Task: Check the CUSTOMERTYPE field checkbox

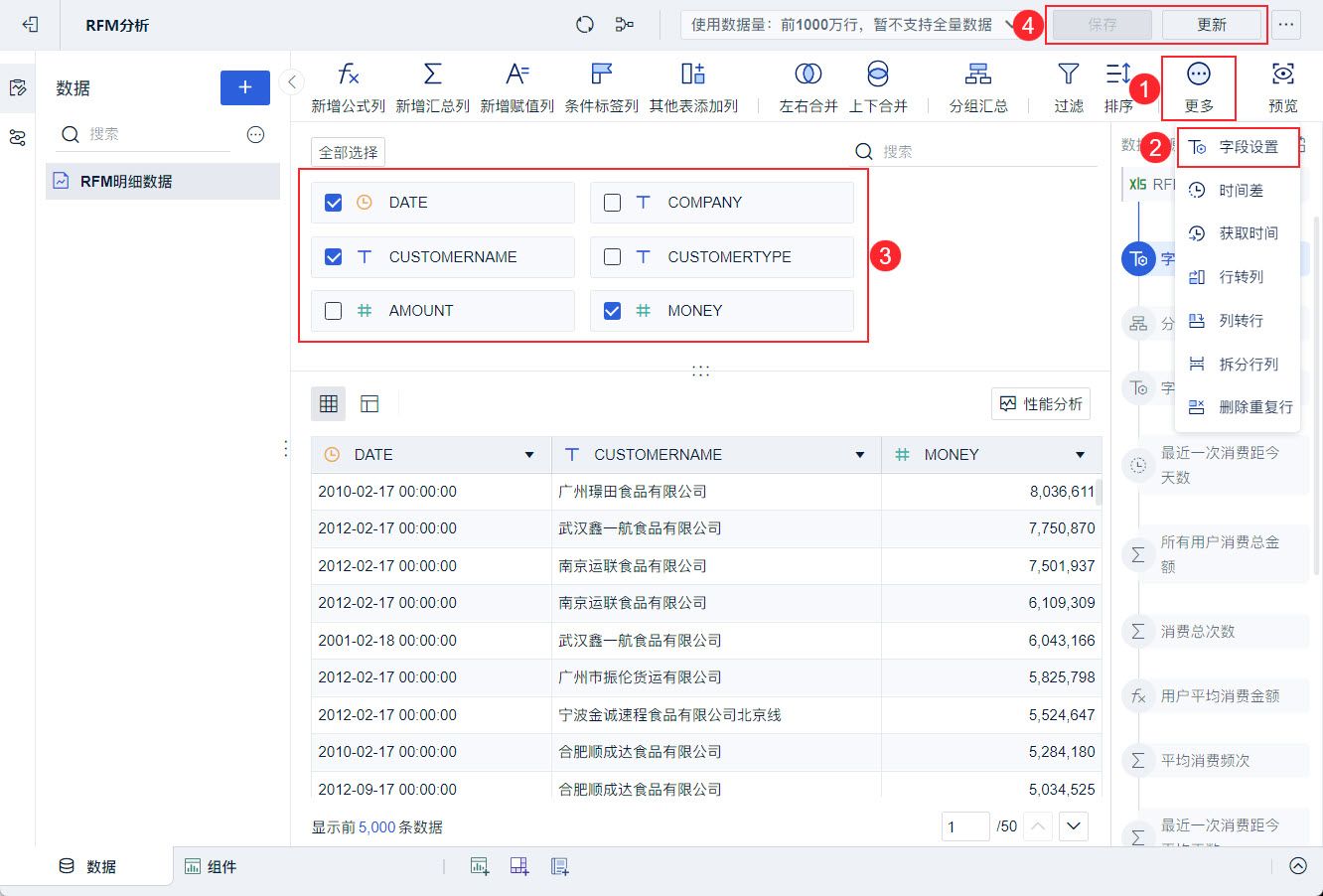Action: (612, 256)
